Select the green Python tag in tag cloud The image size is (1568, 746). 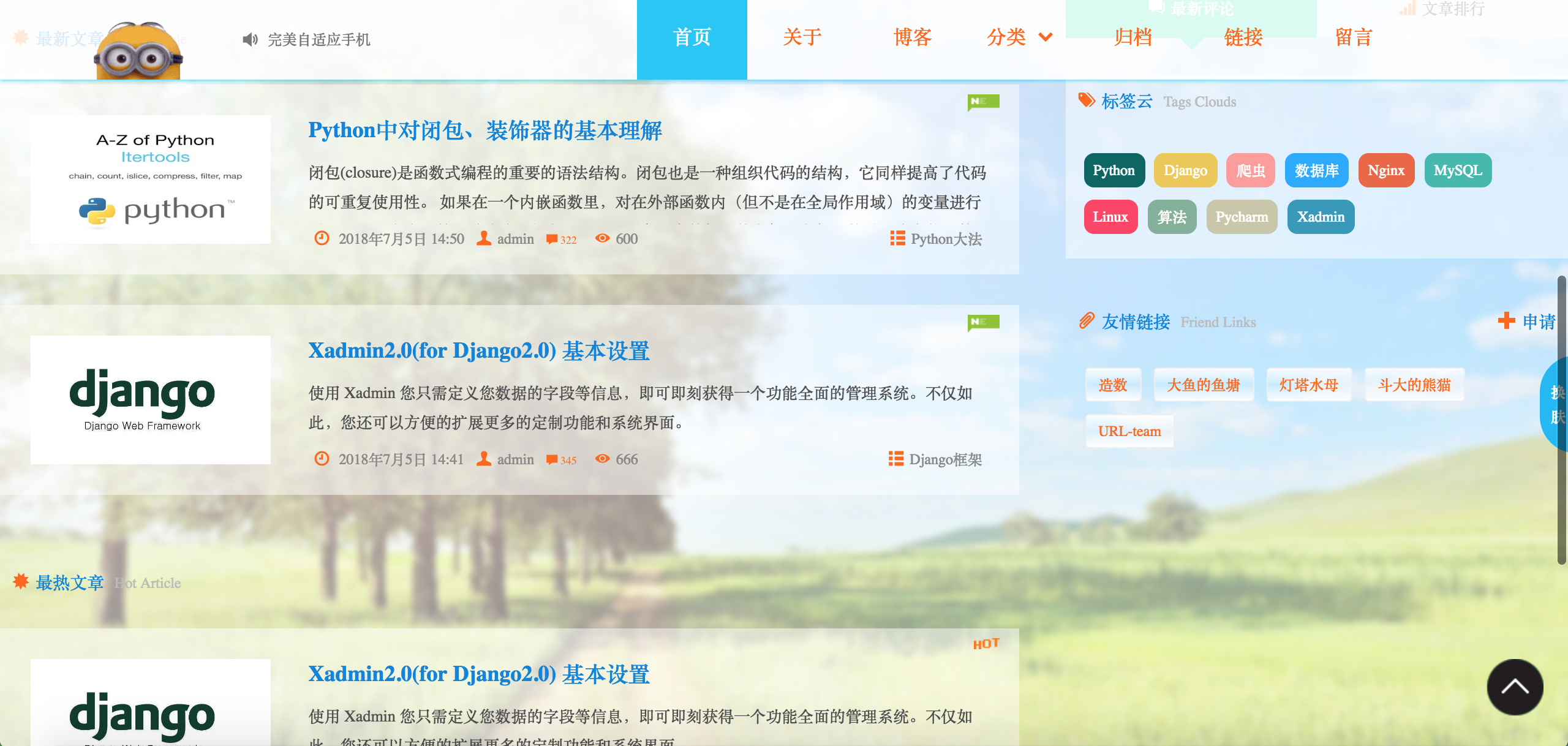point(1114,170)
